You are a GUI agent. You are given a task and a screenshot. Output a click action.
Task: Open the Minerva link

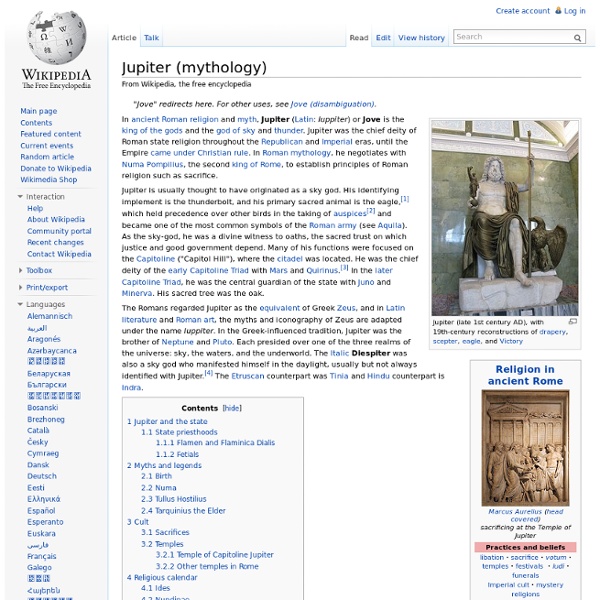(x=137, y=293)
